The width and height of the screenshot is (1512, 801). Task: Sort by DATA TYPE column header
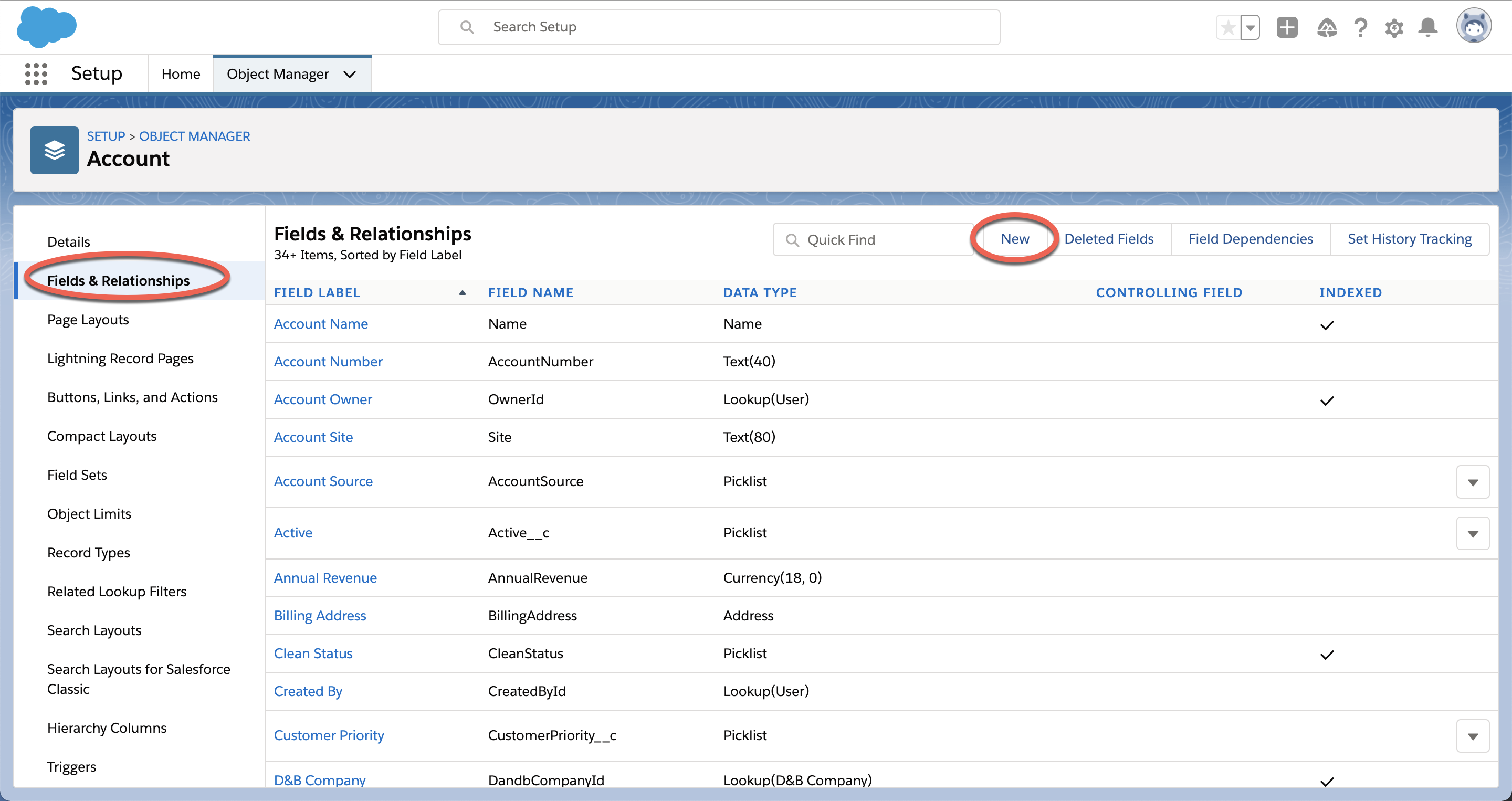tap(760, 292)
